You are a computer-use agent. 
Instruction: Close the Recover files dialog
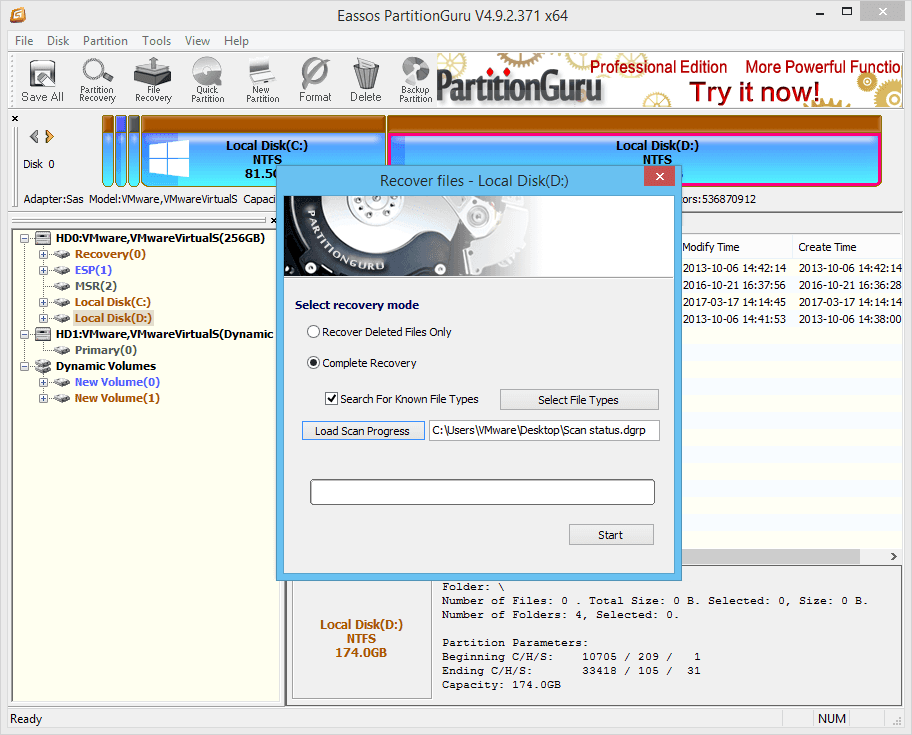coord(660,176)
